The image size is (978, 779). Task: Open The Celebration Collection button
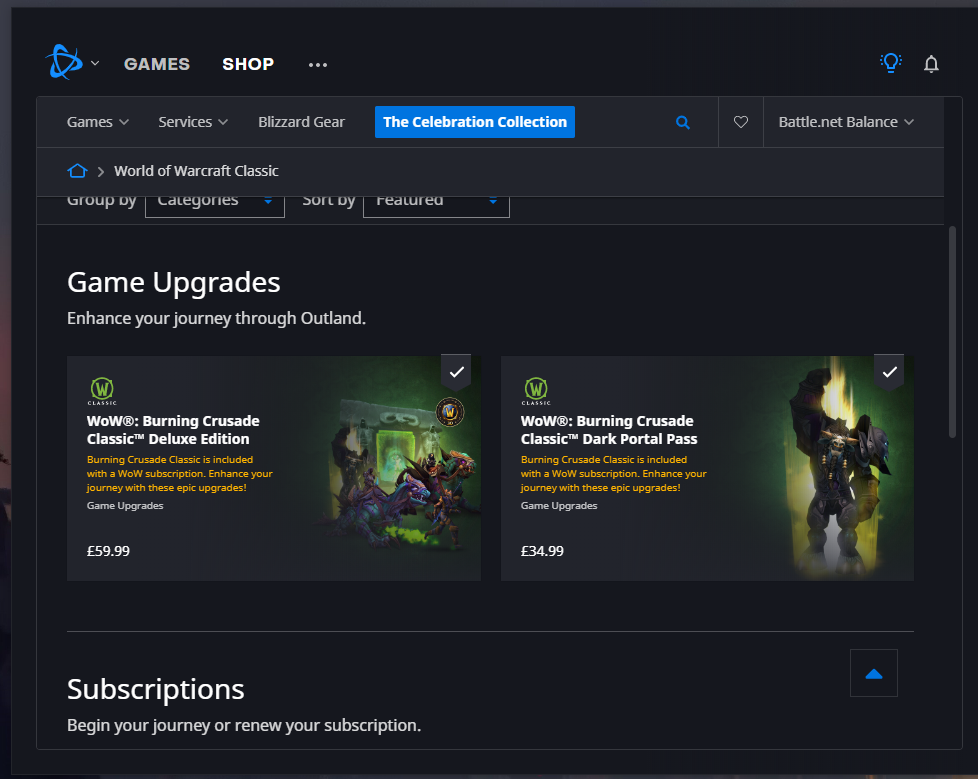[475, 122]
